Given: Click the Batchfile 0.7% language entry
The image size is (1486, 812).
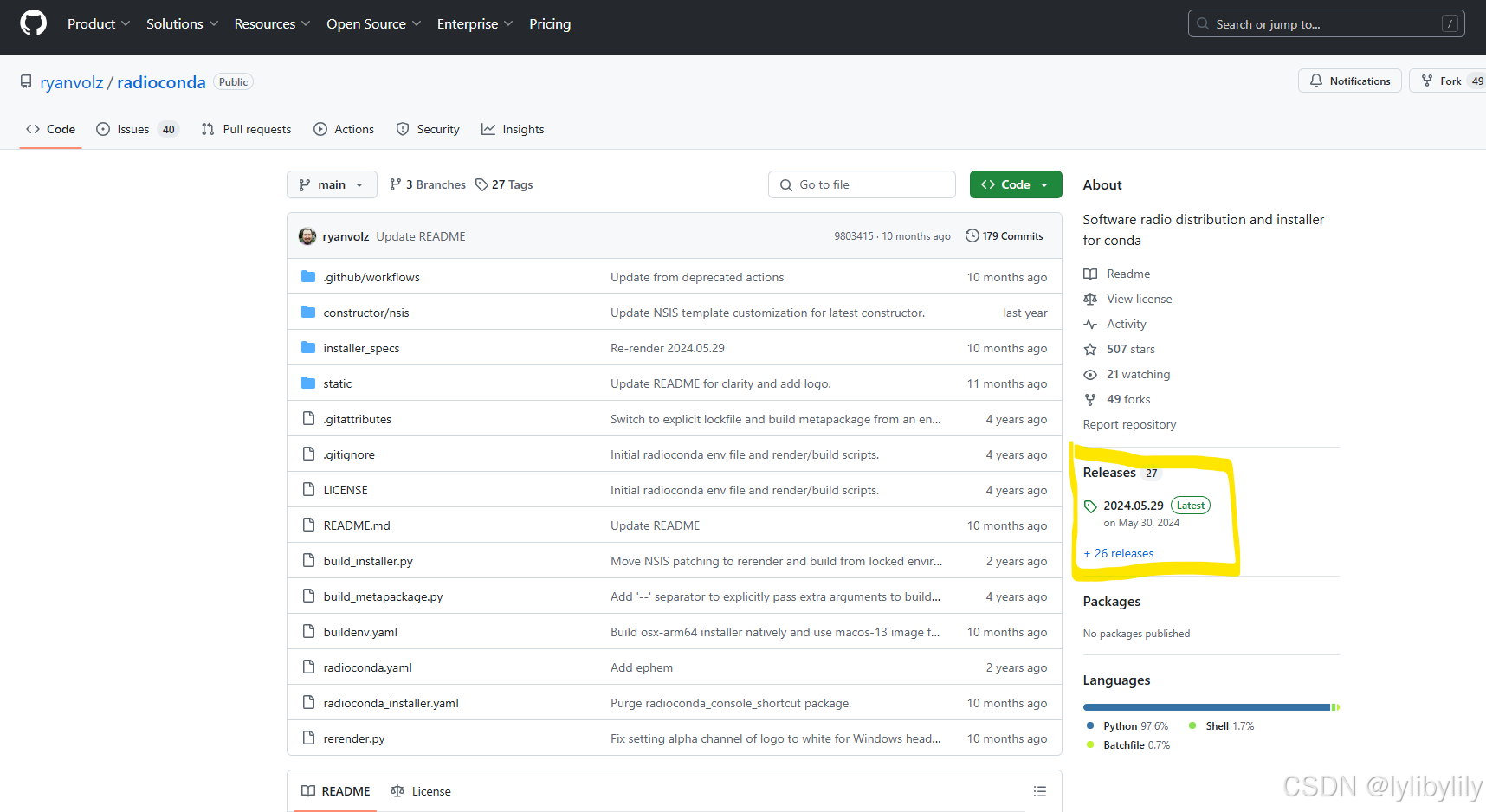Looking at the screenshot, I should coord(1128,745).
